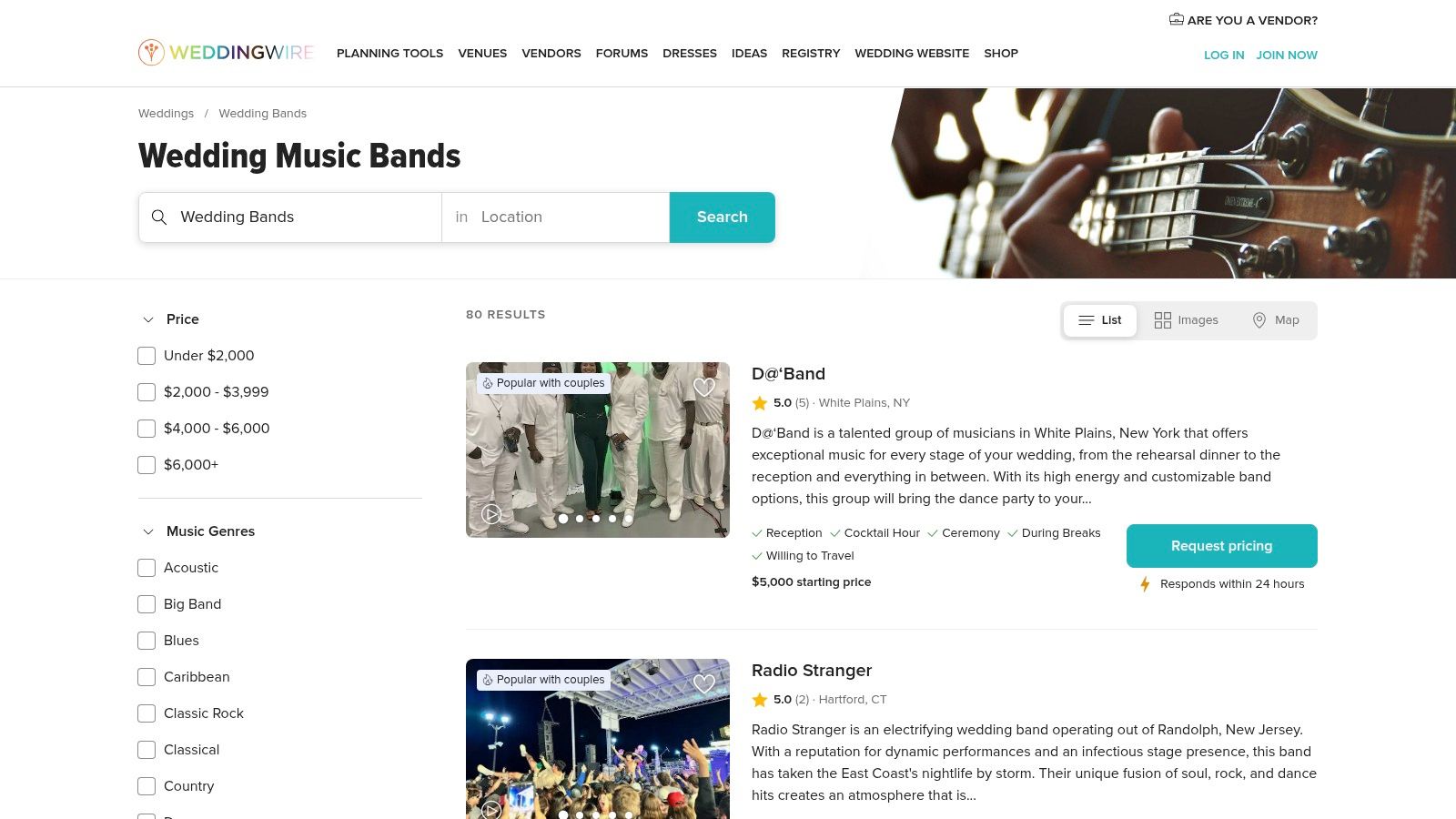Play the D@'Band video icon
1456x819 pixels.
click(491, 514)
